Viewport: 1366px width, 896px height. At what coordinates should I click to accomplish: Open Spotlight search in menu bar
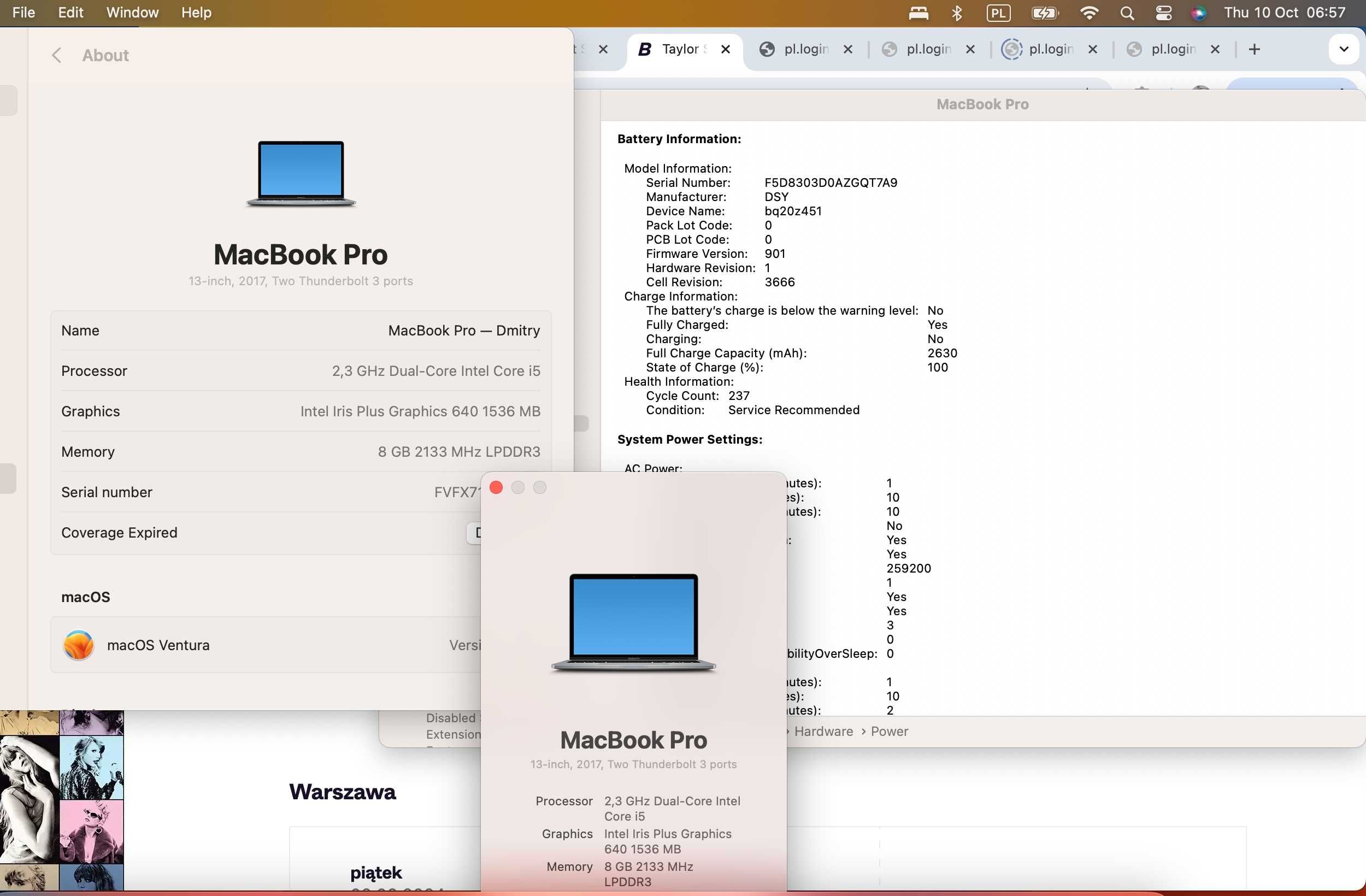(1127, 13)
